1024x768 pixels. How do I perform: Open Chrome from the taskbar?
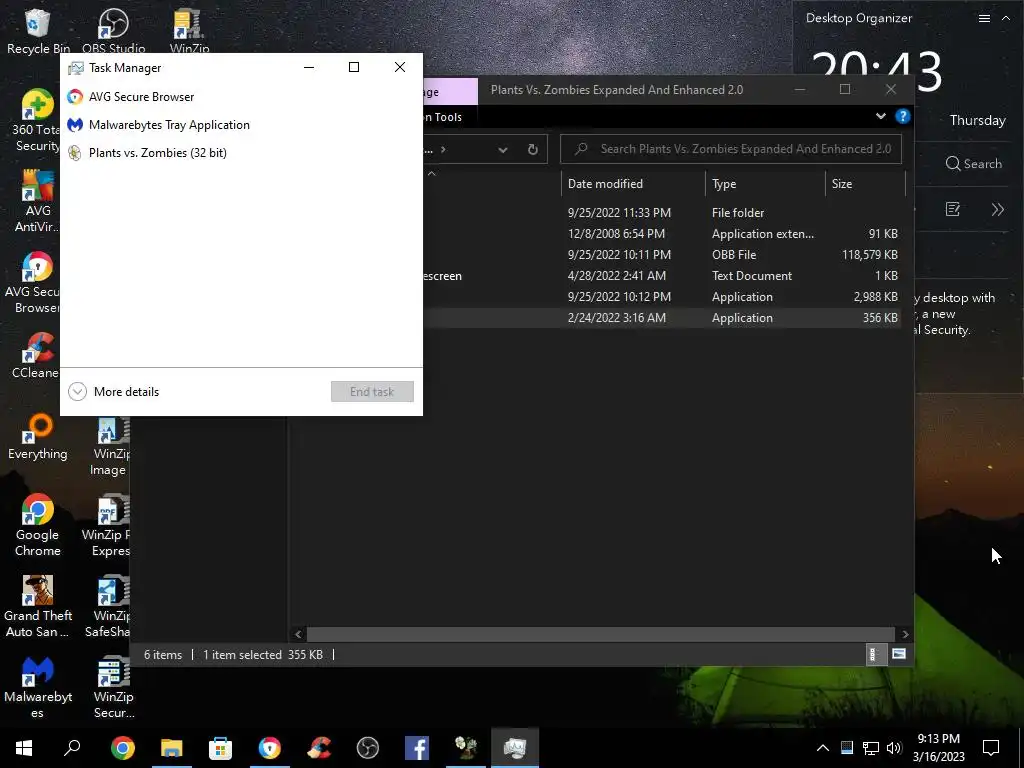point(123,748)
